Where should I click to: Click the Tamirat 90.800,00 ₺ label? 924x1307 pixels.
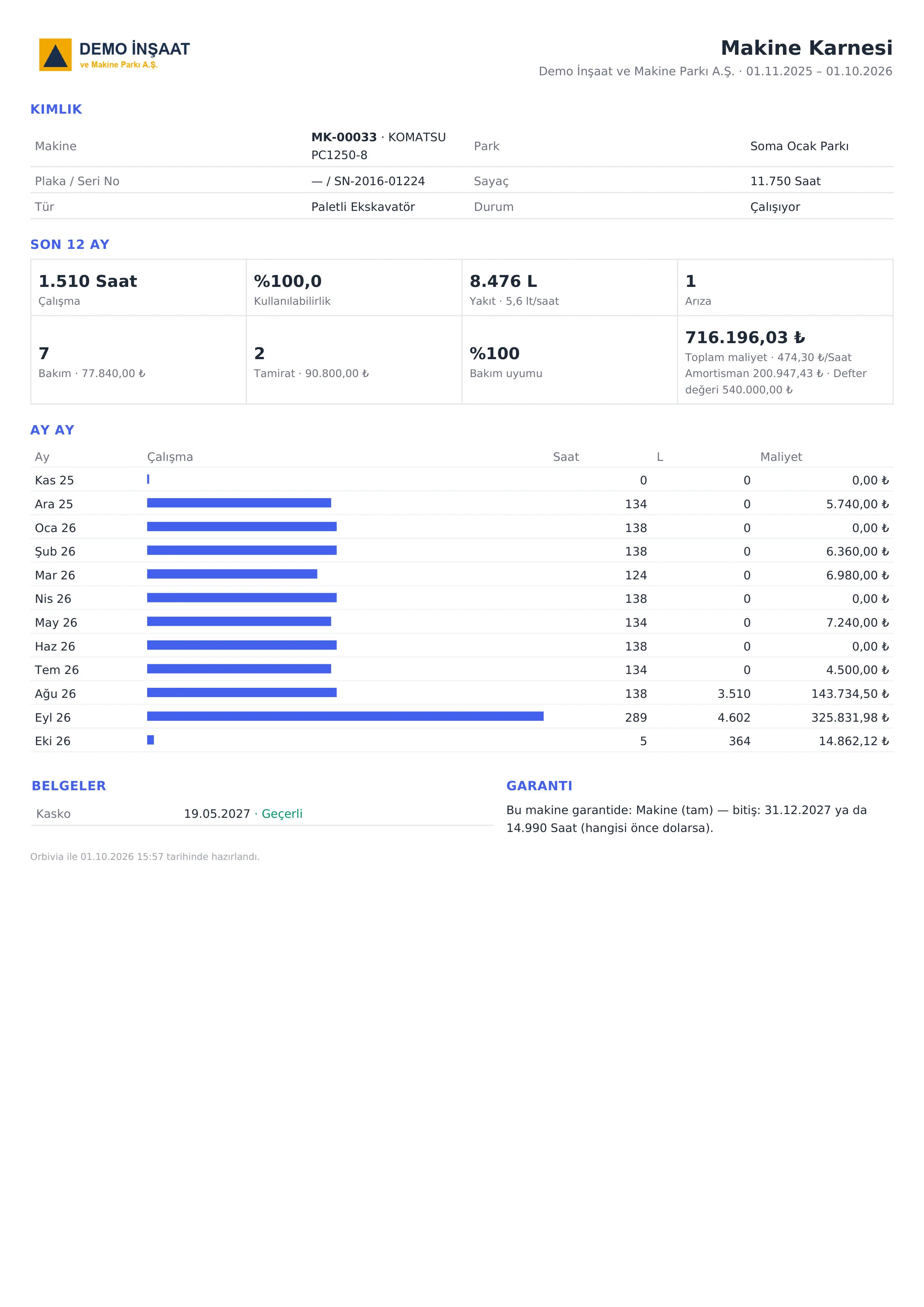click(x=311, y=373)
